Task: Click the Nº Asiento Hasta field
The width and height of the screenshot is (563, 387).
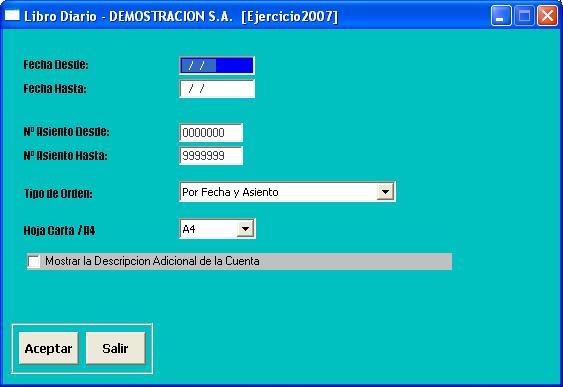Action: [211, 156]
